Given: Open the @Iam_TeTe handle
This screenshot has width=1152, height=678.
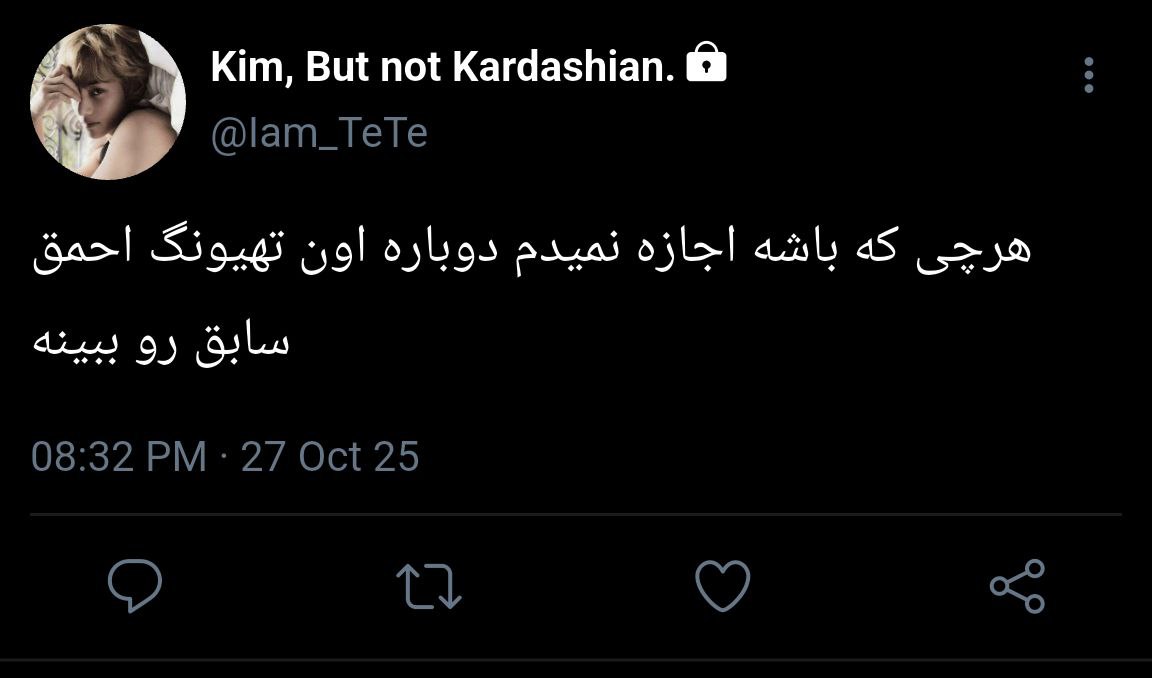Looking at the screenshot, I should 319,133.
